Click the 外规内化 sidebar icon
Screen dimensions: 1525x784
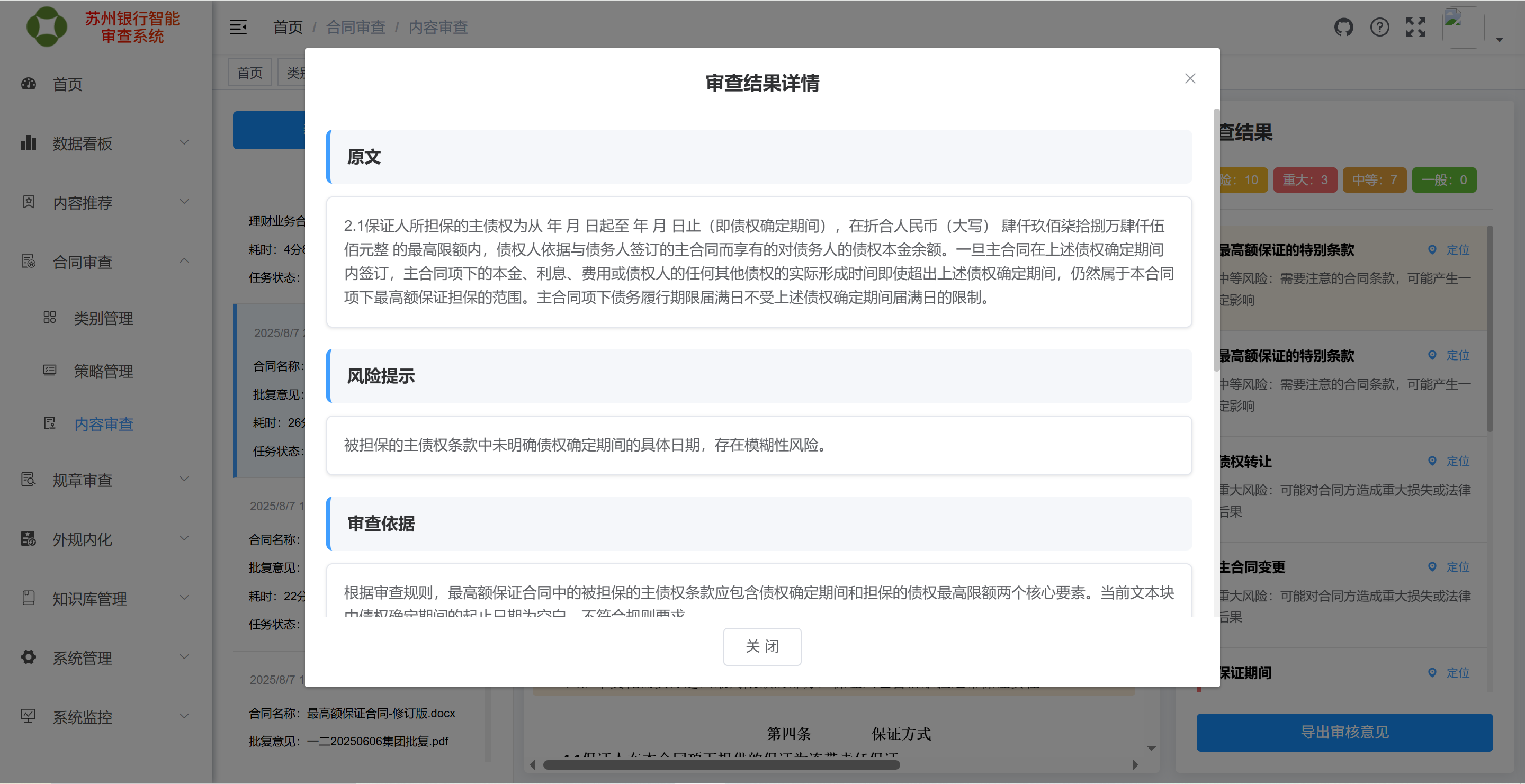(29, 538)
